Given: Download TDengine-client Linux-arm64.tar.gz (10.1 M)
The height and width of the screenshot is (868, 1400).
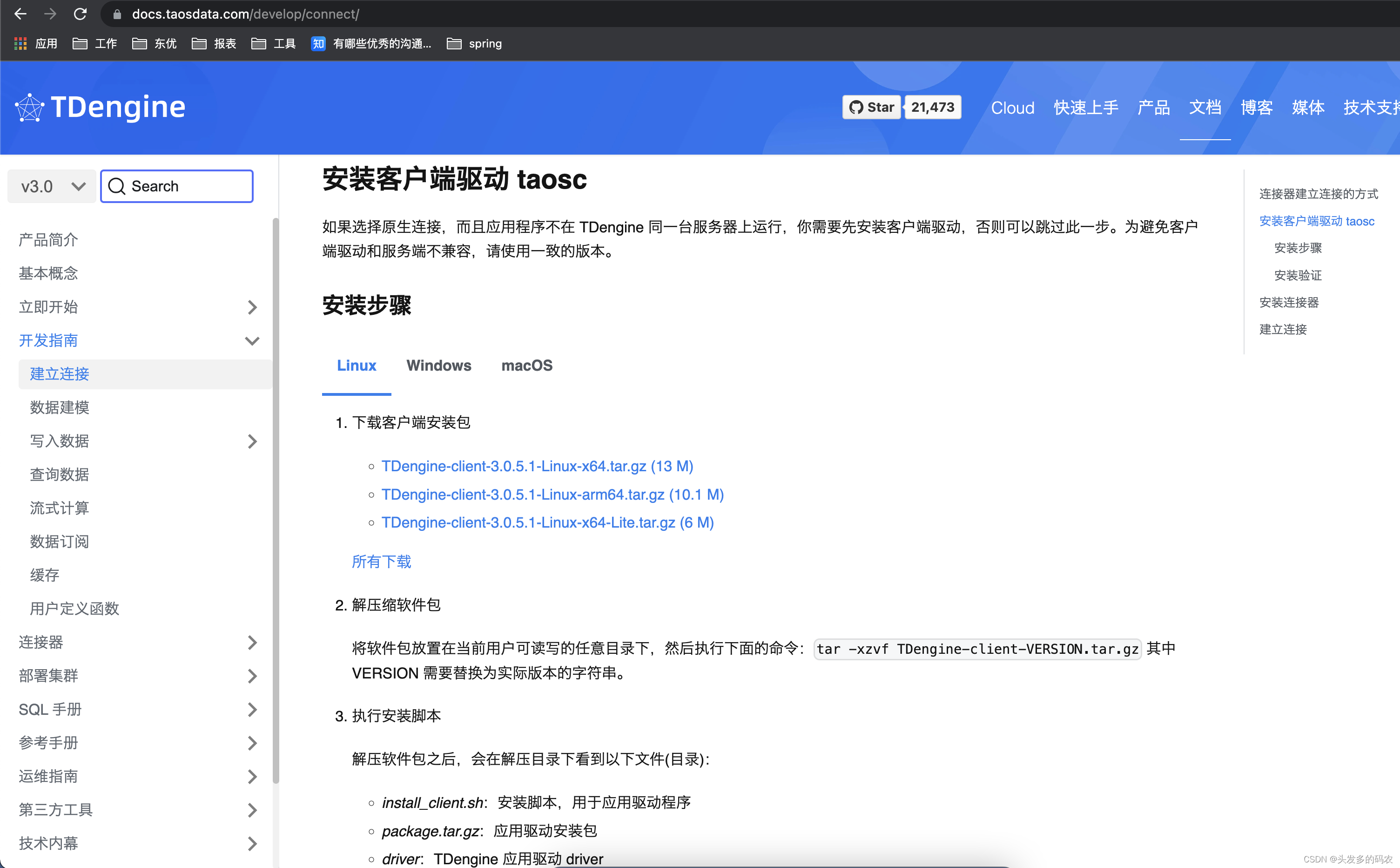Looking at the screenshot, I should click(552, 494).
